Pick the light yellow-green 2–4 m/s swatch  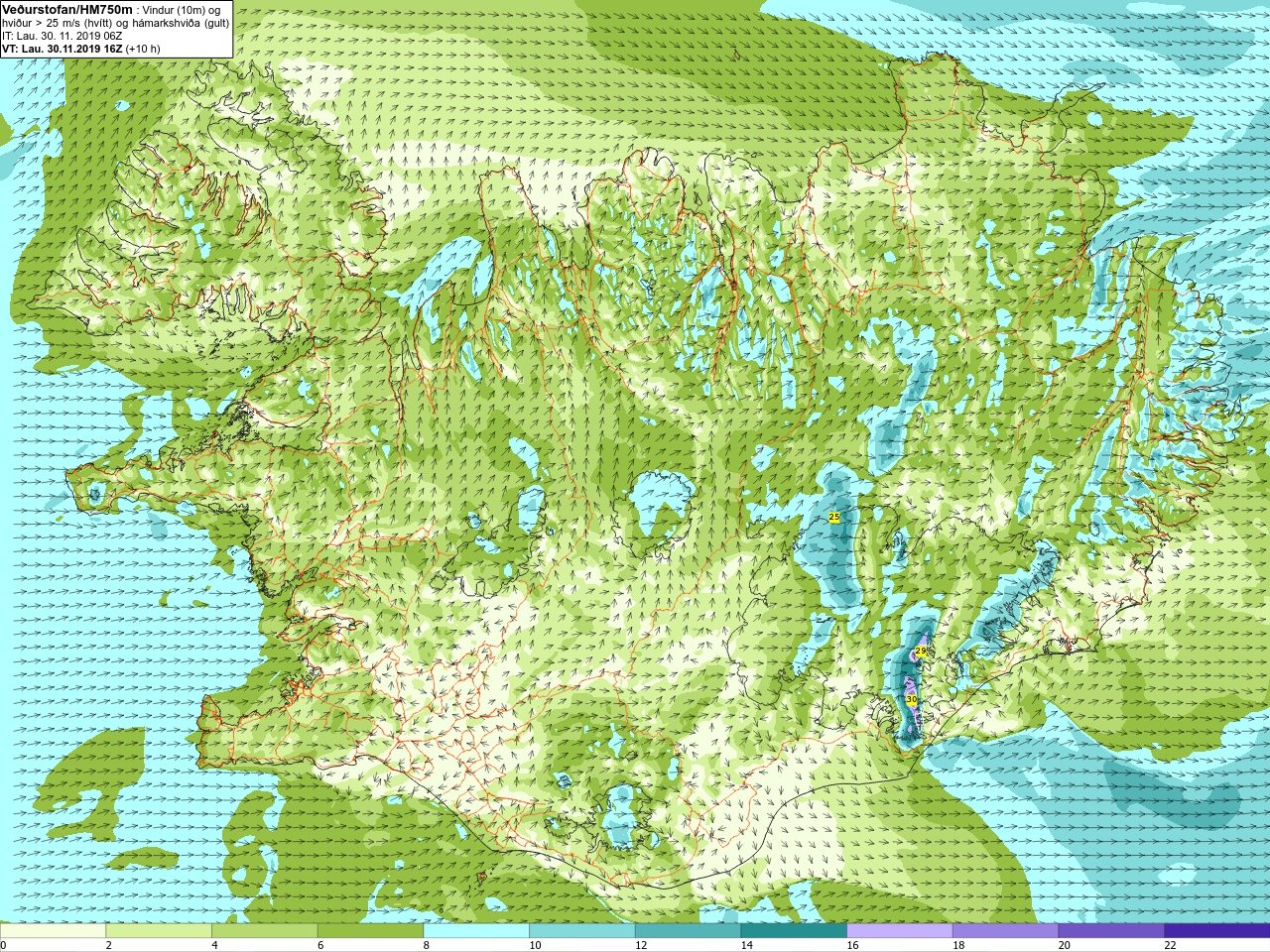point(159,931)
